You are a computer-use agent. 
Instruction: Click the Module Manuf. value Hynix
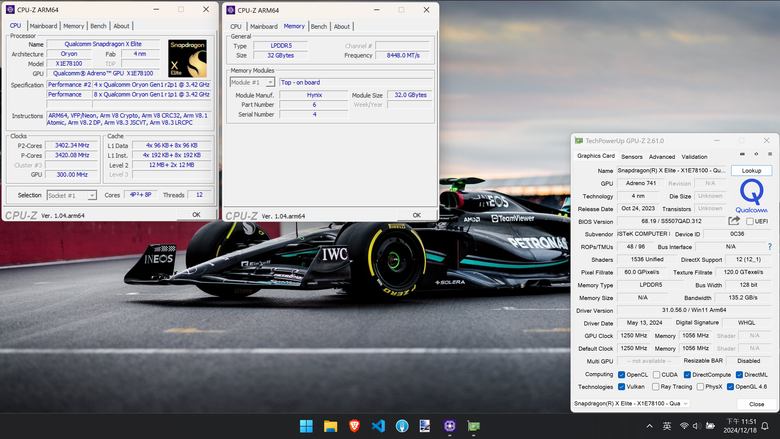coord(314,94)
